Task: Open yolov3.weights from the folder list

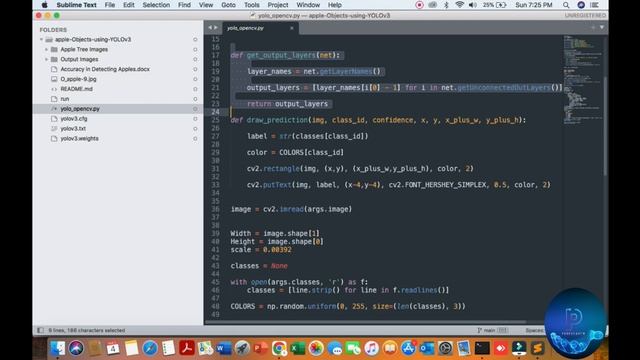Action: pyautogui.click(x=80, y=138)
